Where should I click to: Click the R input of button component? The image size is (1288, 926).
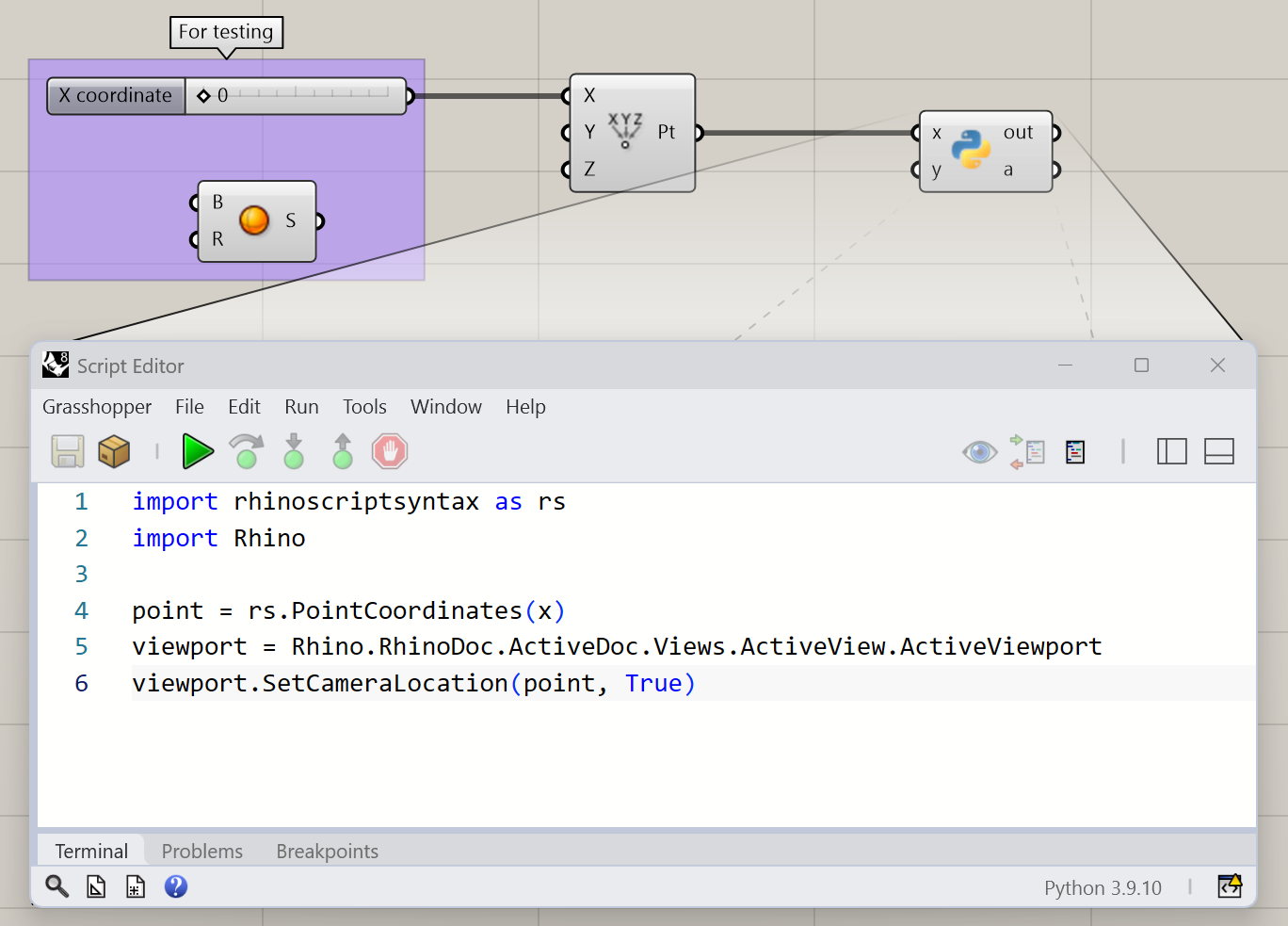(217, 239)
